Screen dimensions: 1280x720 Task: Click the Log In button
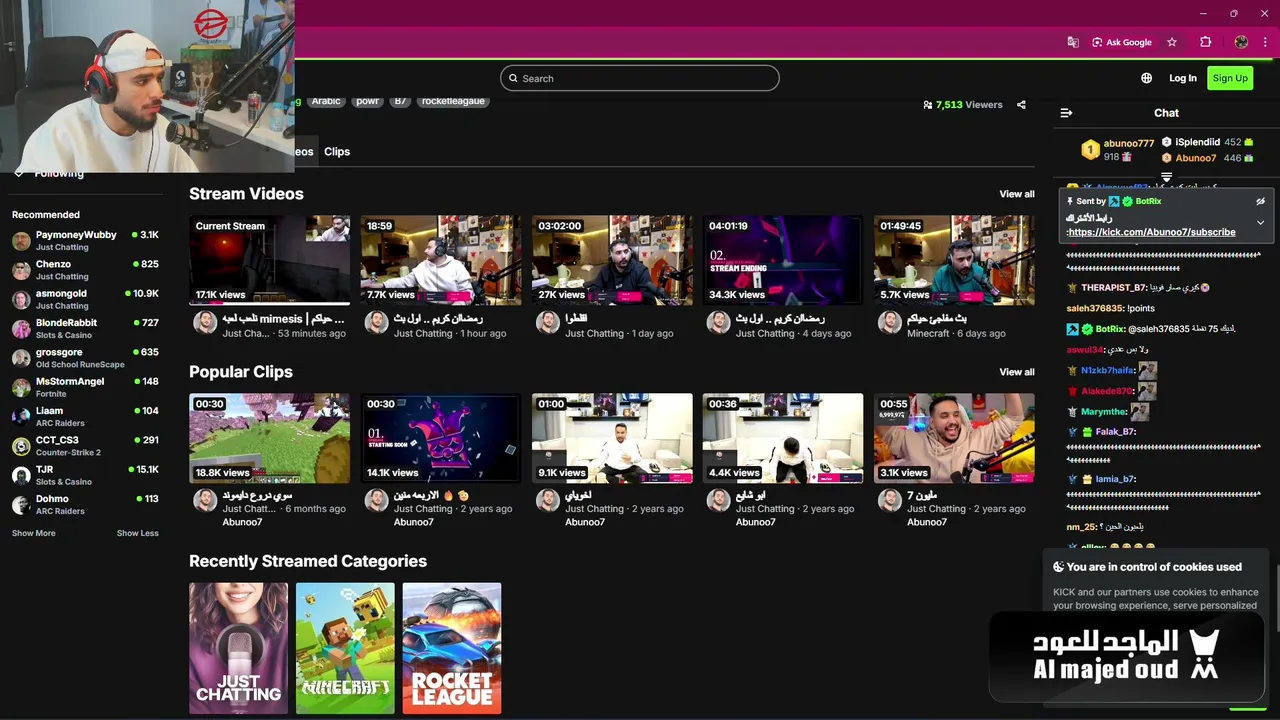point(1183,78)
